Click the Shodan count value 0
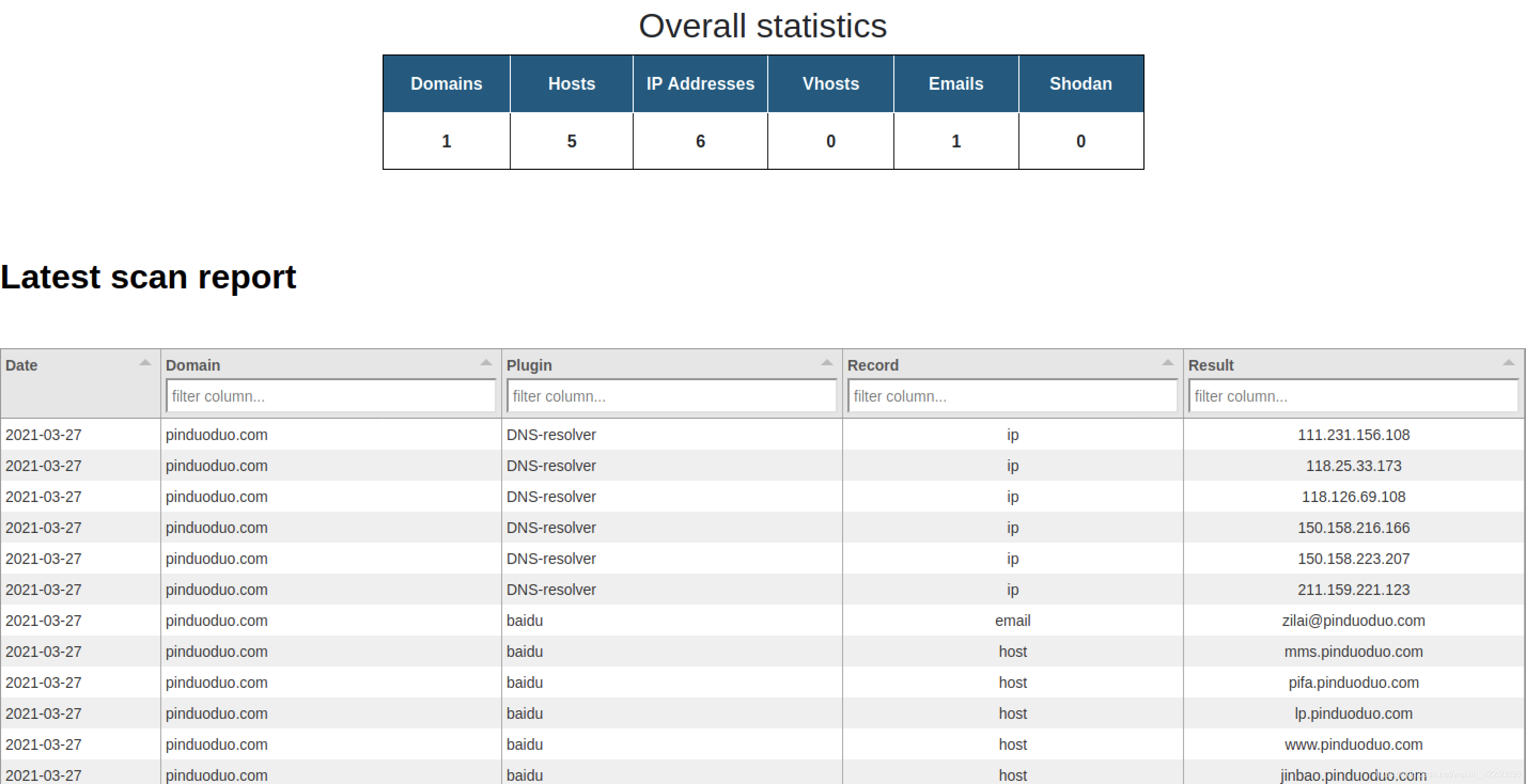This screenshot has height=784, width=1526. tap(1081, 141)
